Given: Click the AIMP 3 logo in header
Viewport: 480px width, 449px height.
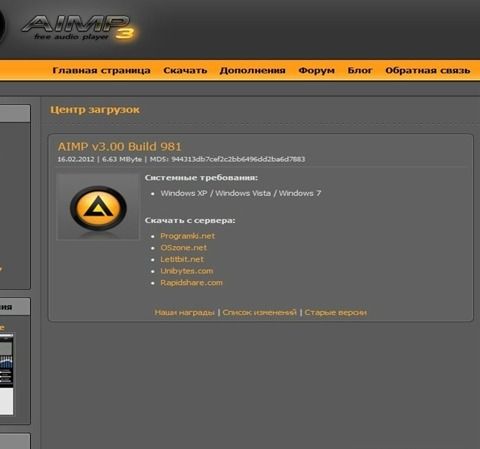Looking at the screenshot, I should [x=78, y=28].
